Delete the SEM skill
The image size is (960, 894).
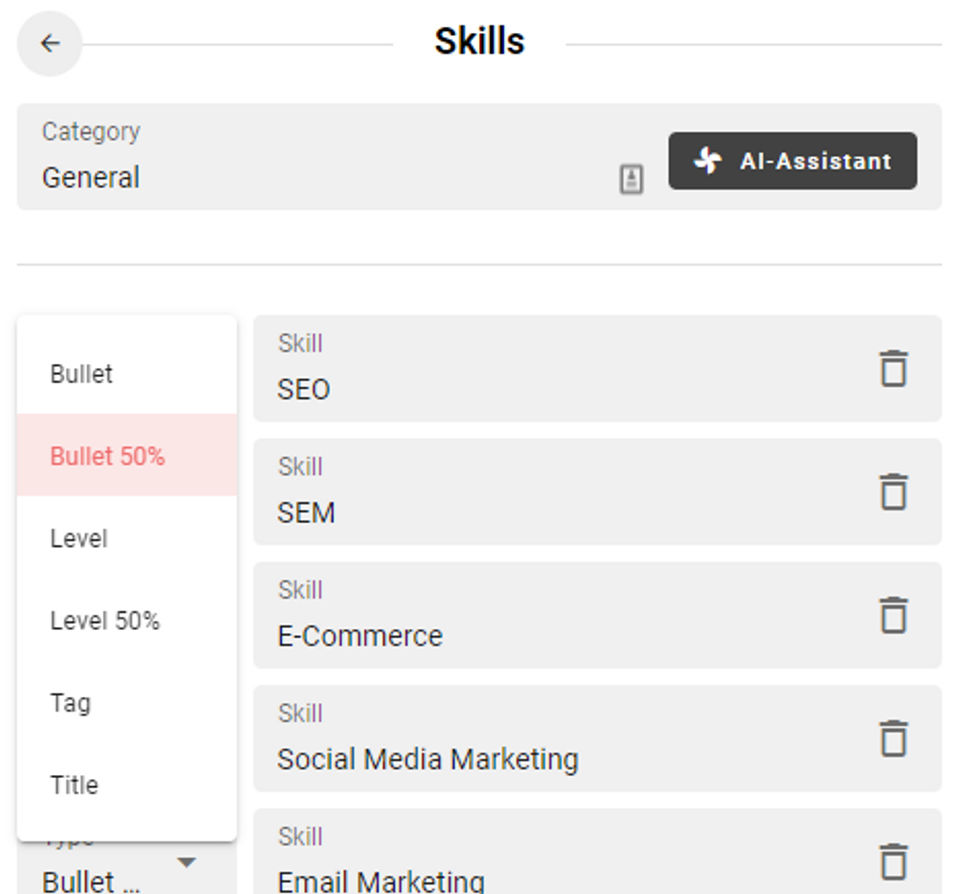893,492
